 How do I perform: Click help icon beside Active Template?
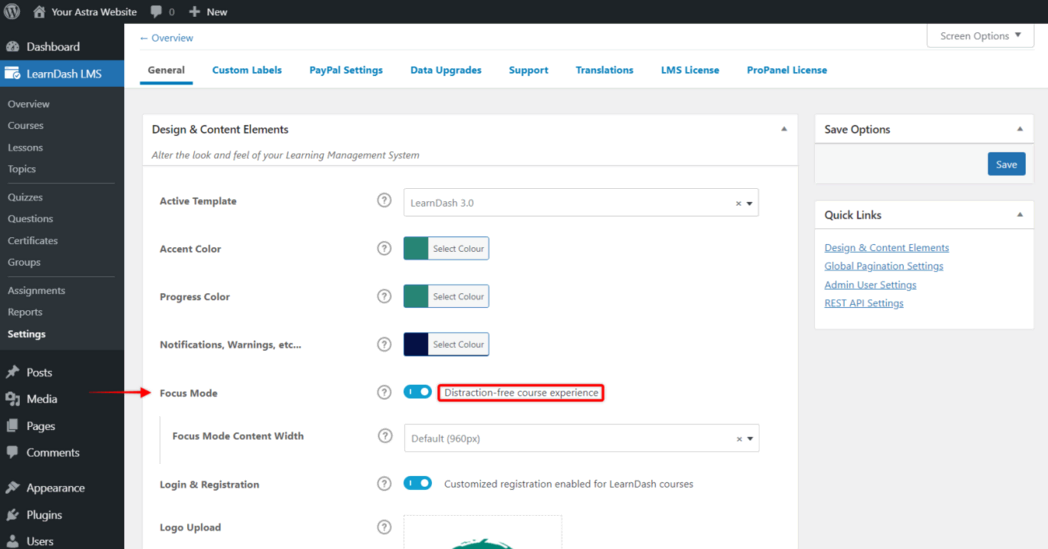384,201
